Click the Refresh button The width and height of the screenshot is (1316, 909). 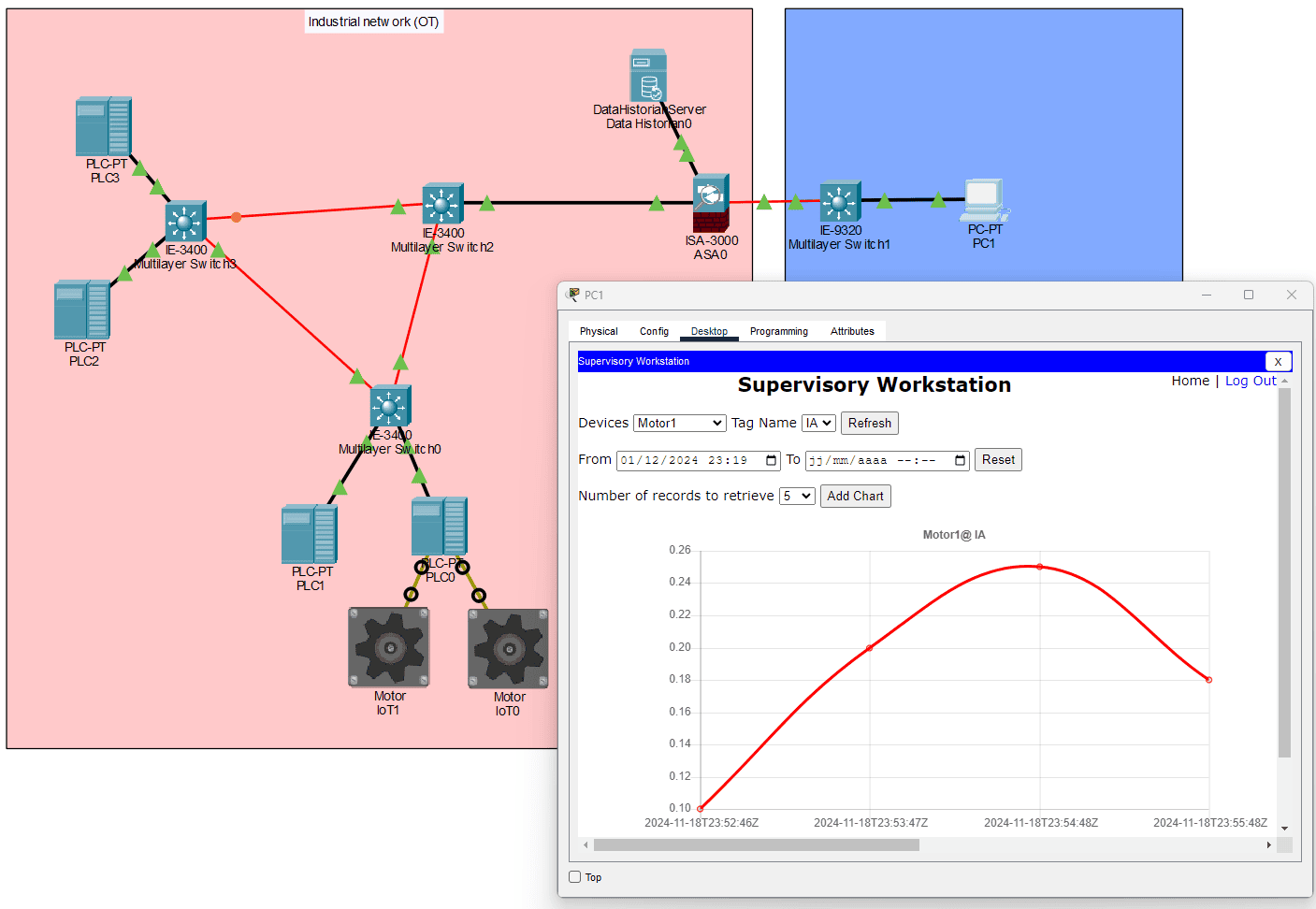tap(869, 423)
